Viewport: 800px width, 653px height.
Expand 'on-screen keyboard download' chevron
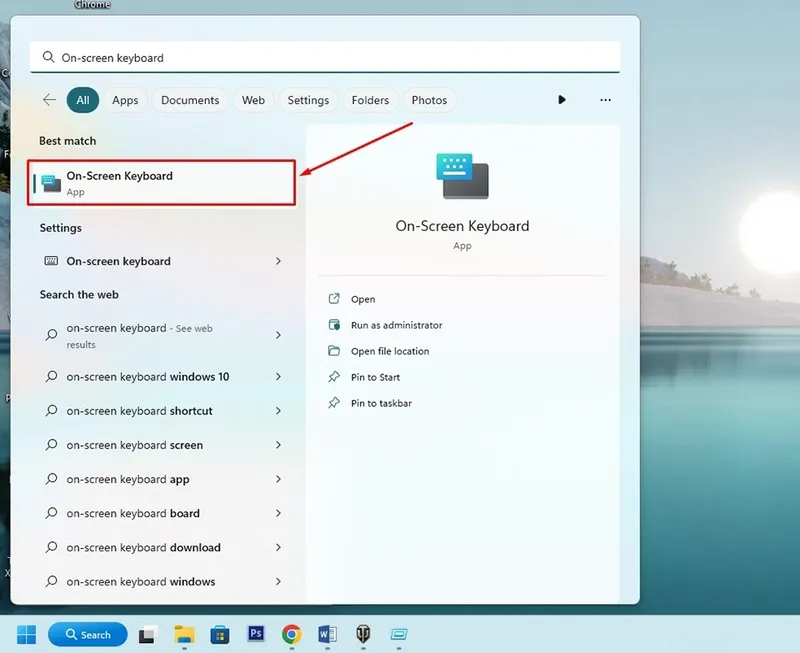[x=278, y=547]
